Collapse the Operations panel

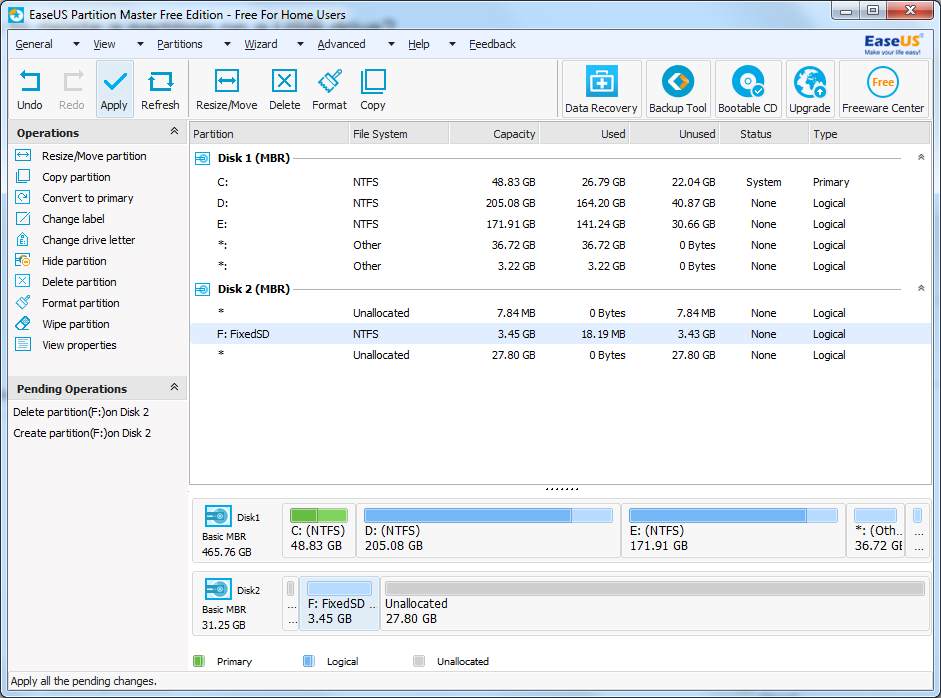coord(174,131)
